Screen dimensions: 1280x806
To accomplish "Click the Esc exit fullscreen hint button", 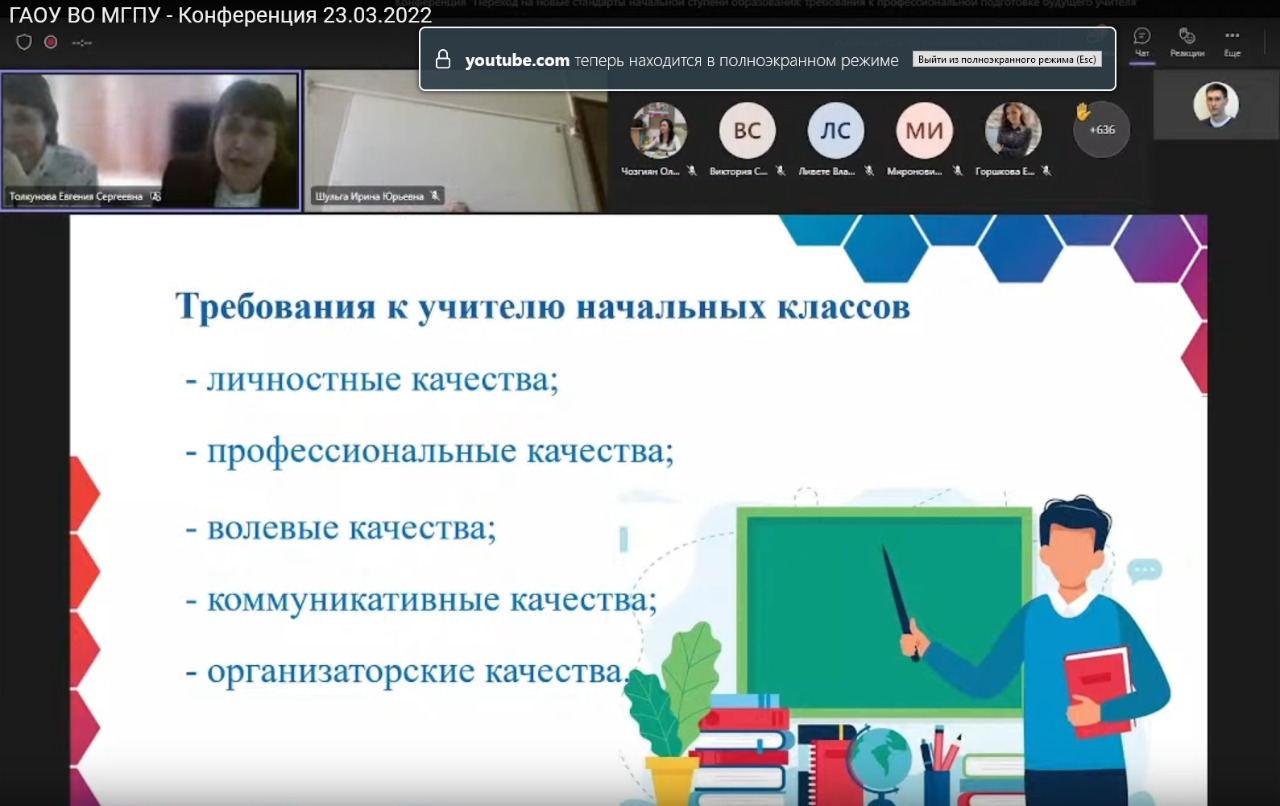I will pos(1007,60).
